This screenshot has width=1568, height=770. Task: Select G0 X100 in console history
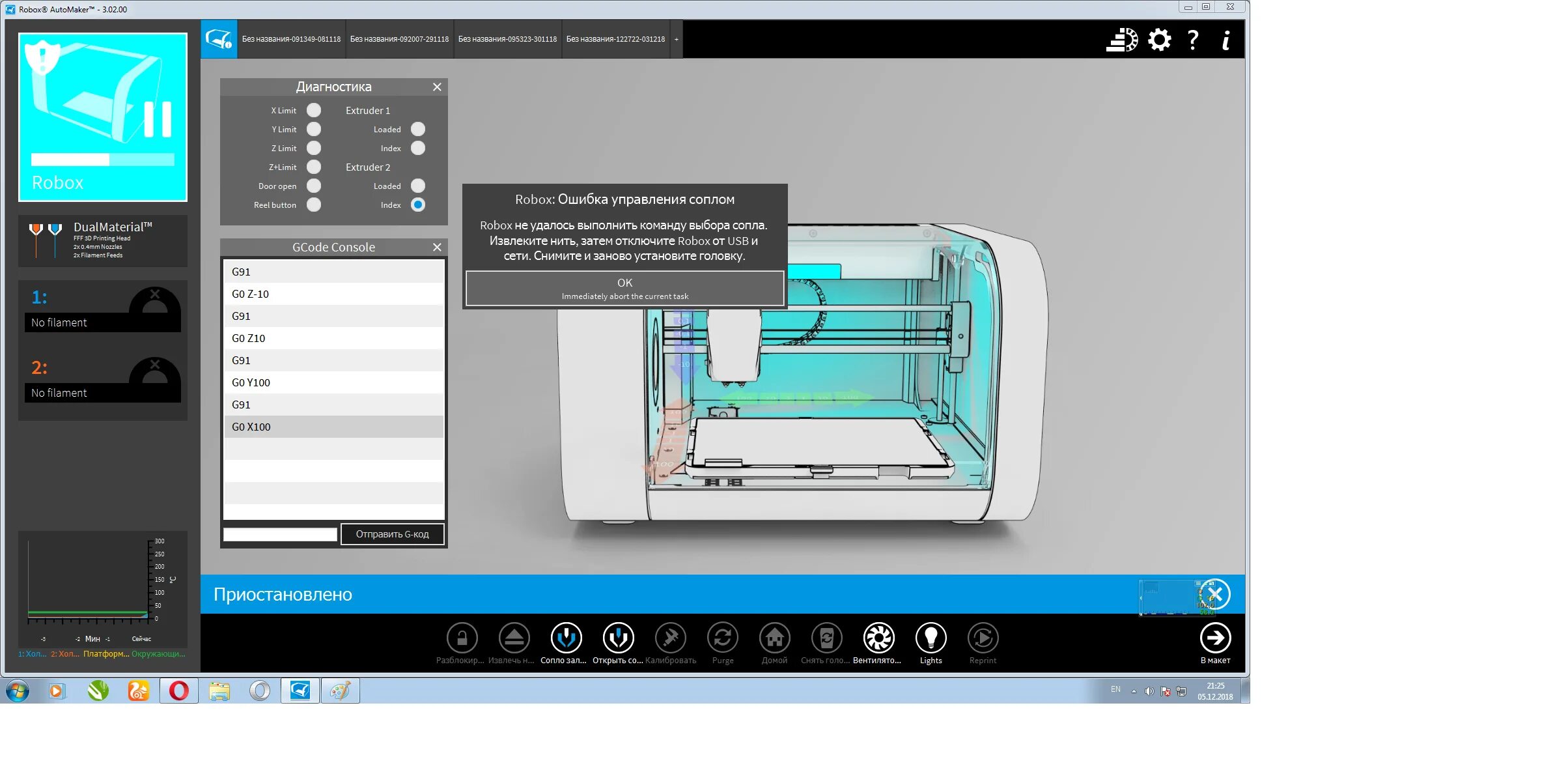333,427
